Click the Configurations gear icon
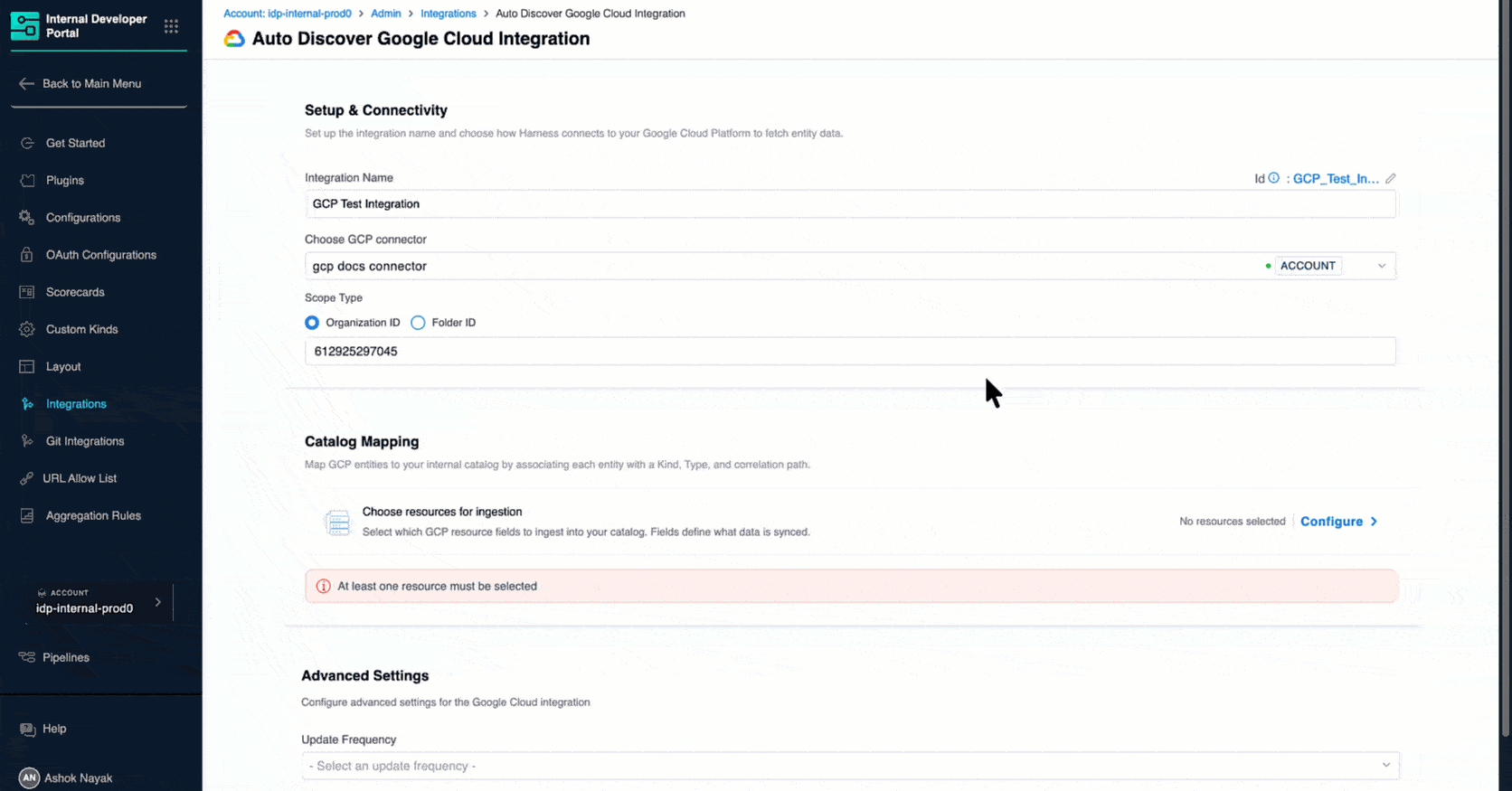This screenshot has width=1512, height=791. pyautogui.click(x=27, y=217)
